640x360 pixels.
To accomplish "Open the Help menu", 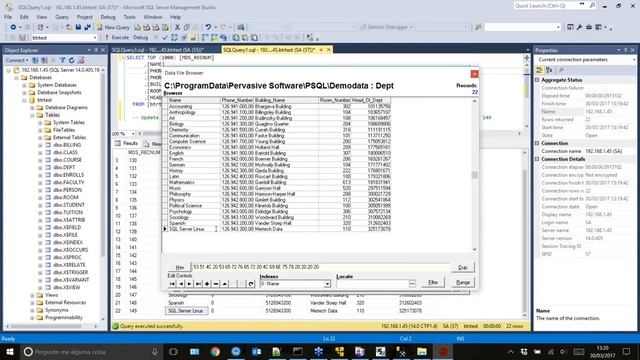I will click(x=176, y=17).
